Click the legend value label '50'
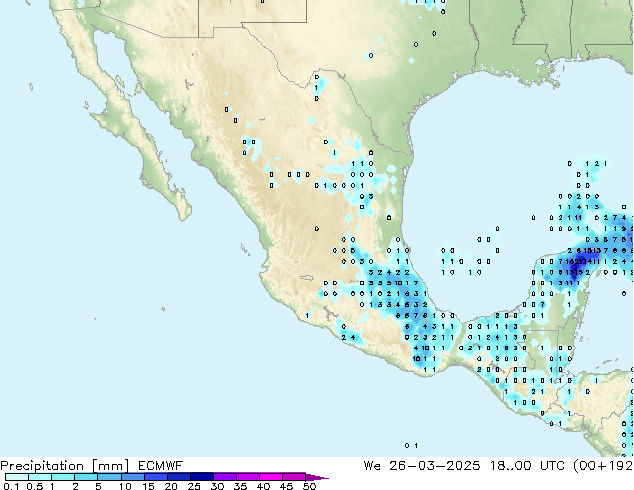634x490 pixels. click(x=309, y=486)
